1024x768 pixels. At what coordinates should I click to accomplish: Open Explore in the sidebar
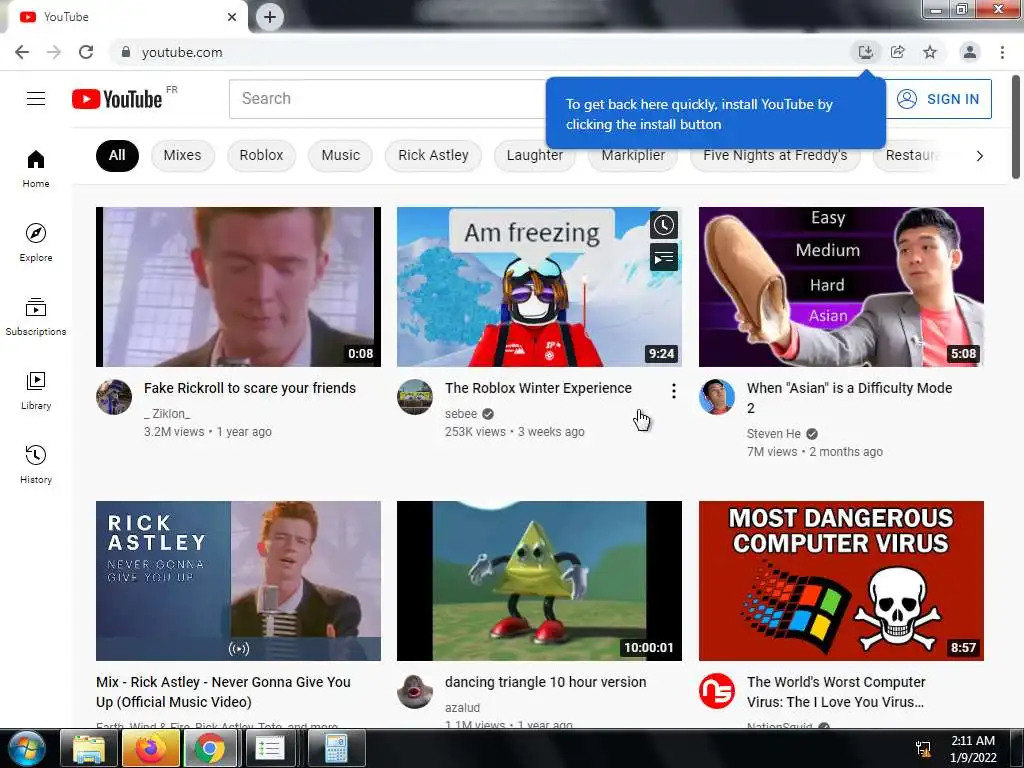[36, 243]
